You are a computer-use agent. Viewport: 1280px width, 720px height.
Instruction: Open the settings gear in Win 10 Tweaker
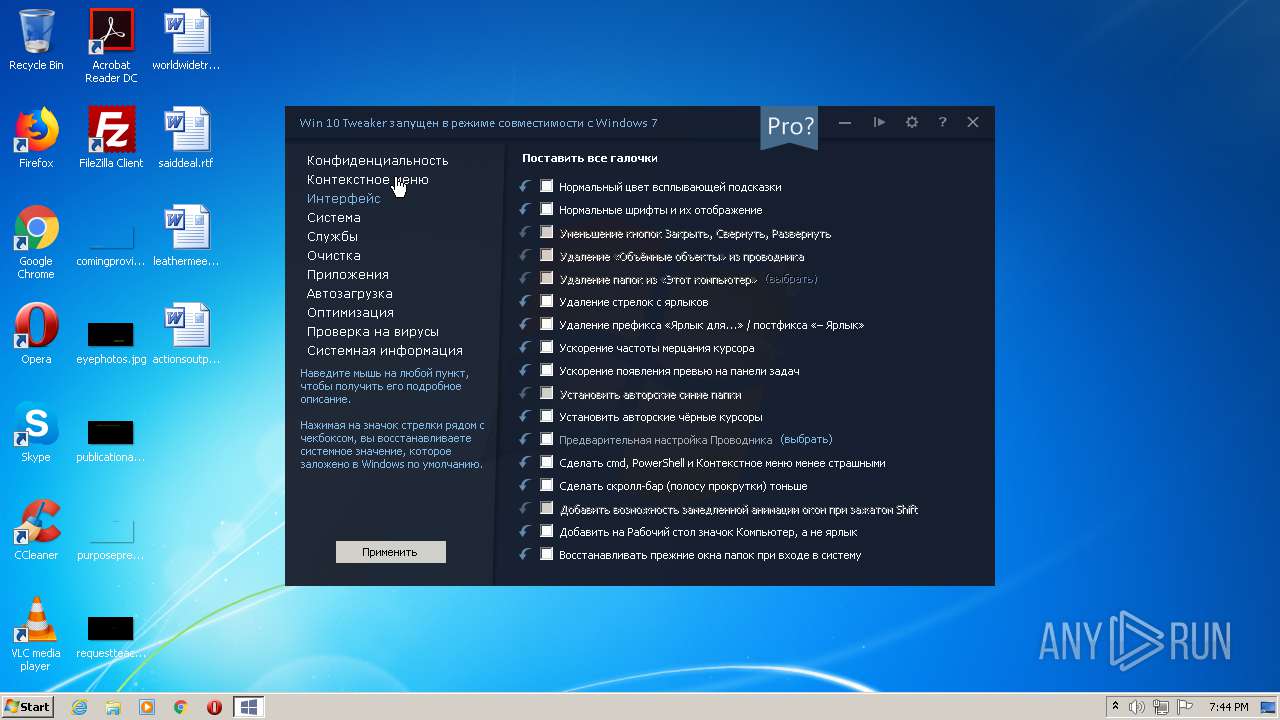pos(912,122)
